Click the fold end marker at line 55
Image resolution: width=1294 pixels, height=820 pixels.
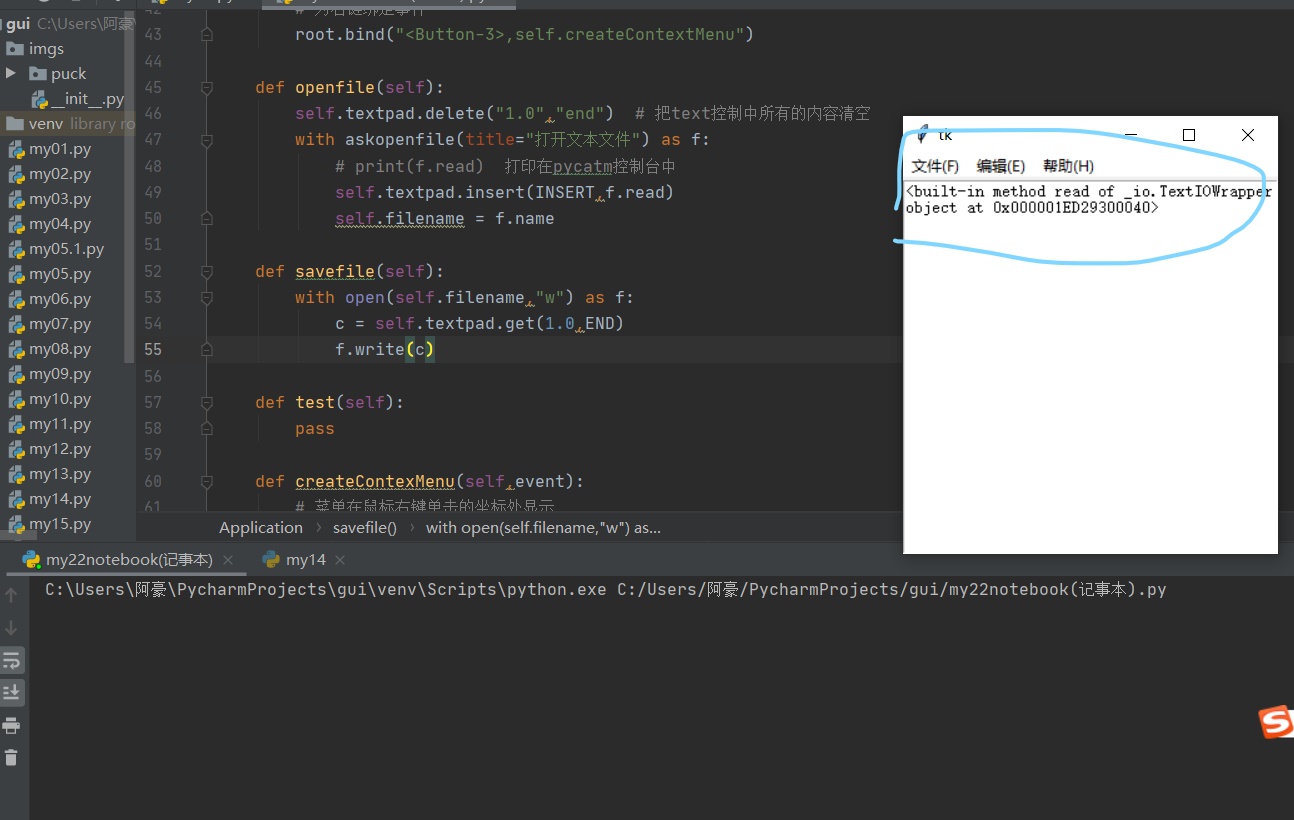click(207, 350)
